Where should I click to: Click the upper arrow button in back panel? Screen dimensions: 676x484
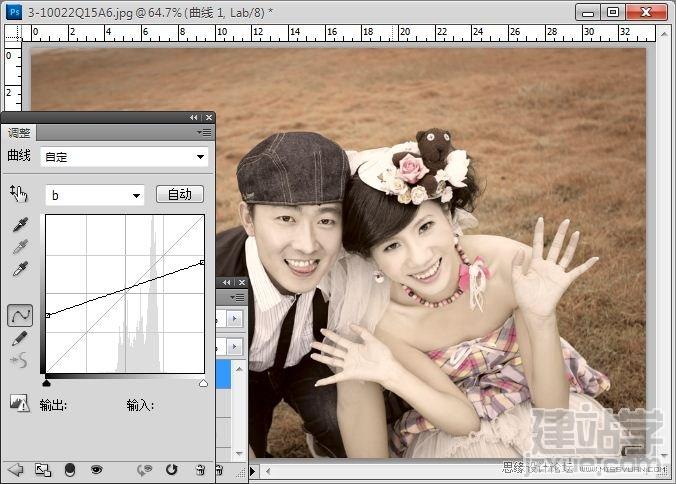235,319
